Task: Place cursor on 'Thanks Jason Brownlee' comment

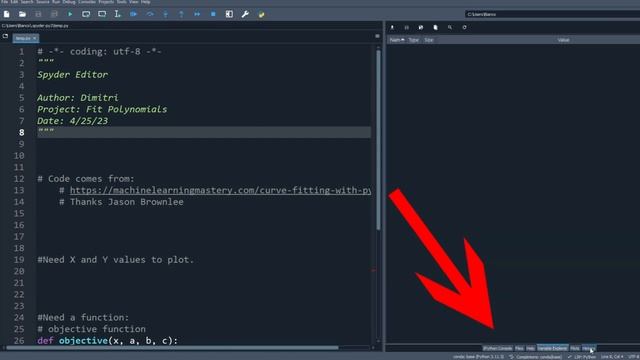Action: click(x=121, y=202)
